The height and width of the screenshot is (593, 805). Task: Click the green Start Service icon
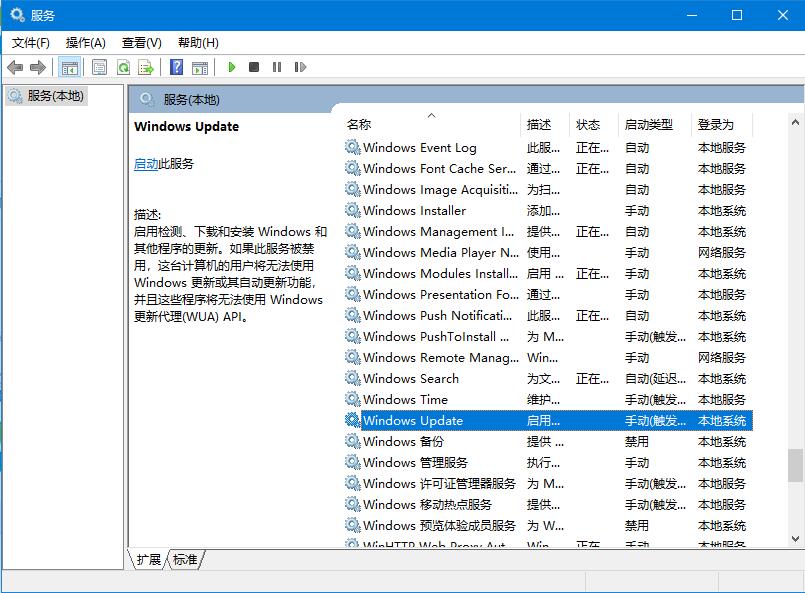click(x=232, y=67)
